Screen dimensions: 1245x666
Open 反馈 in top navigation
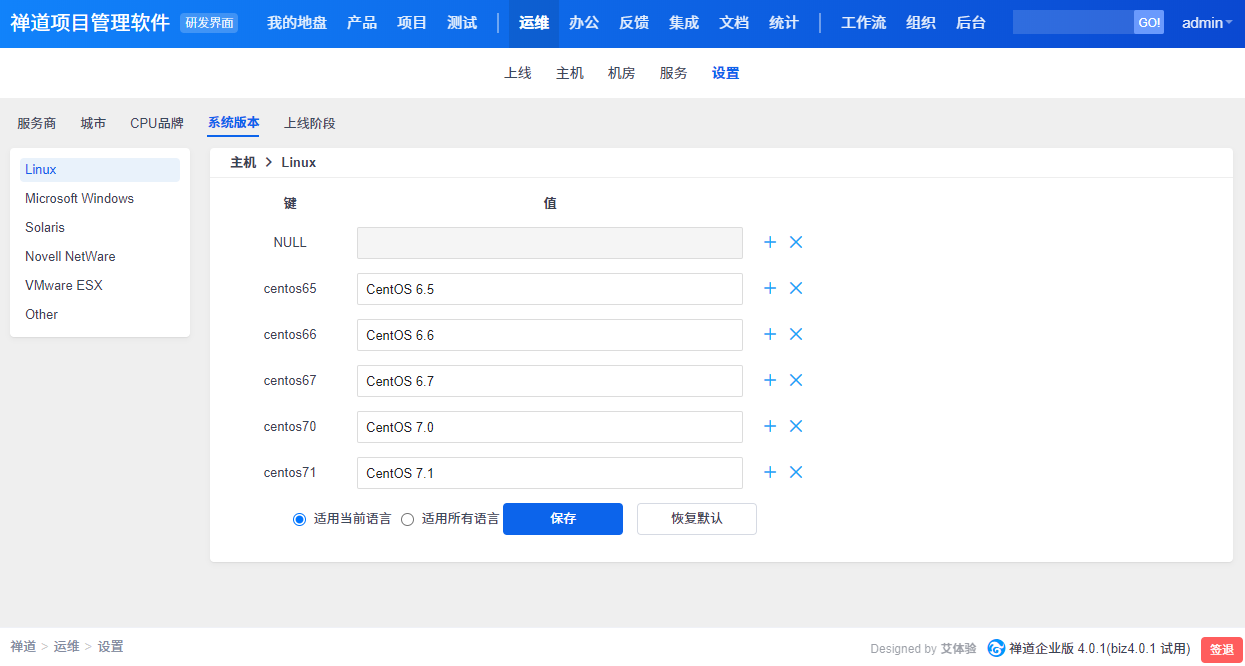634,23
